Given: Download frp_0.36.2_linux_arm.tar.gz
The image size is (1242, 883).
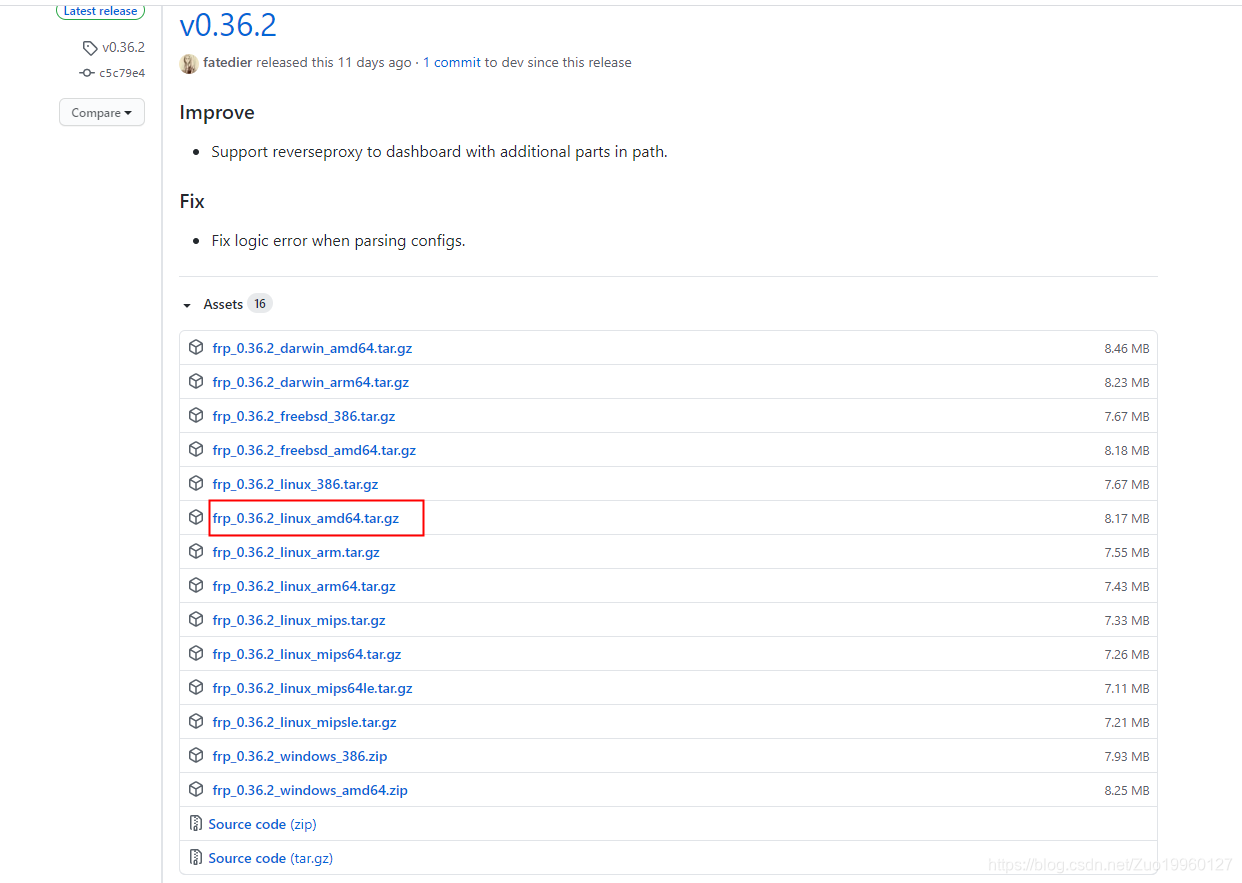Looking at the screenshot, I should click(296, 552).
